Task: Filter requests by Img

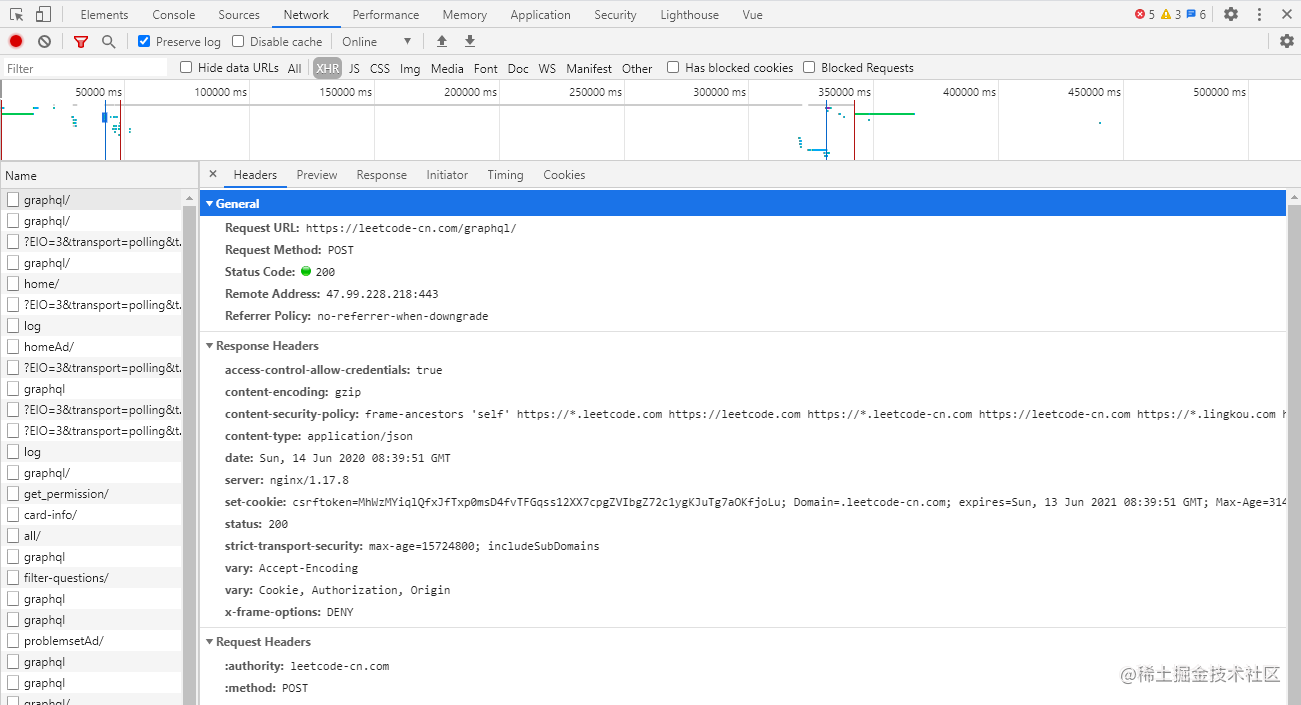Action: (410, 68)
